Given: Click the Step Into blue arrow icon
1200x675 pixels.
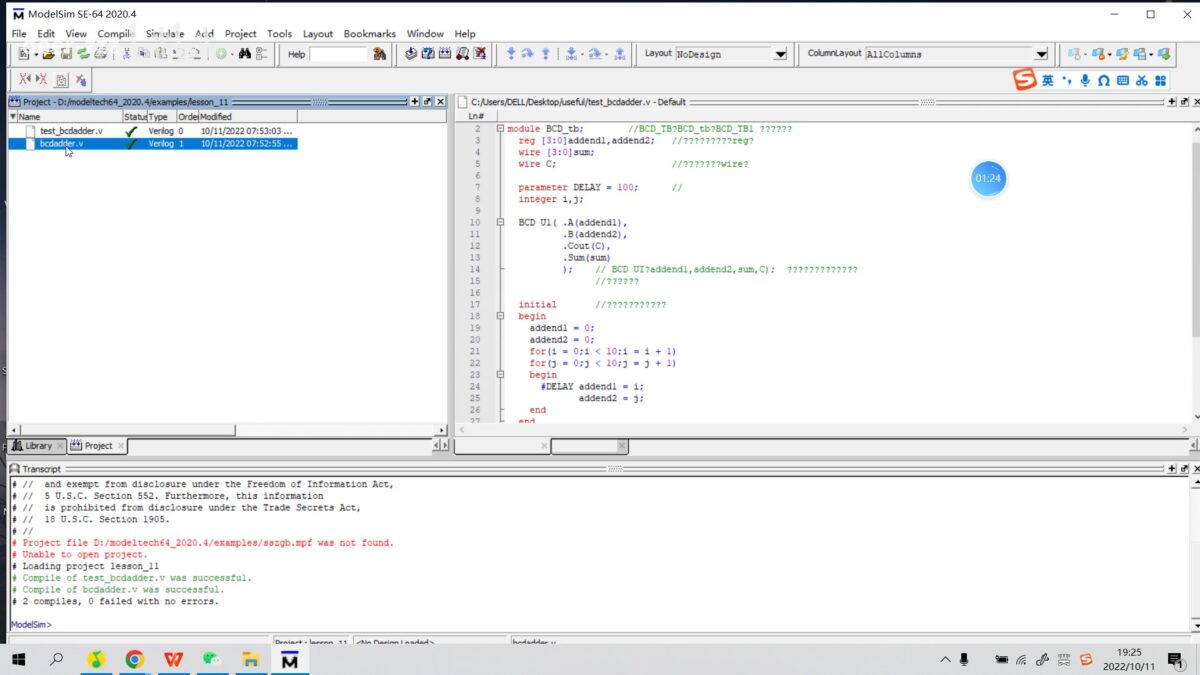Looking at the screenshot, I should pos(511,54).
